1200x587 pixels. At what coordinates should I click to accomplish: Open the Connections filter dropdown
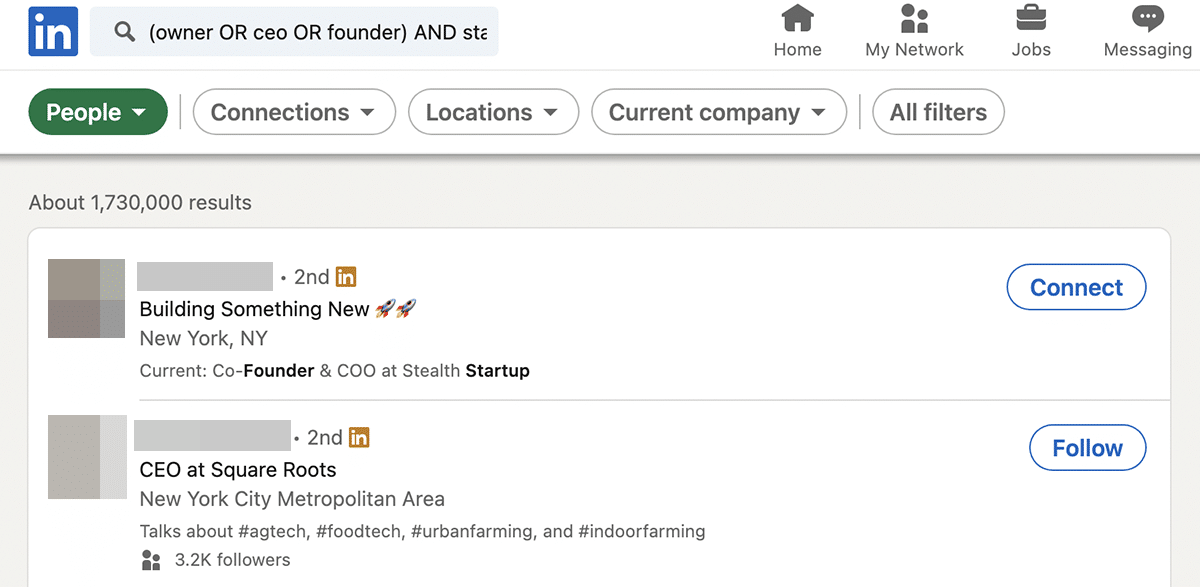coord(294,112)
